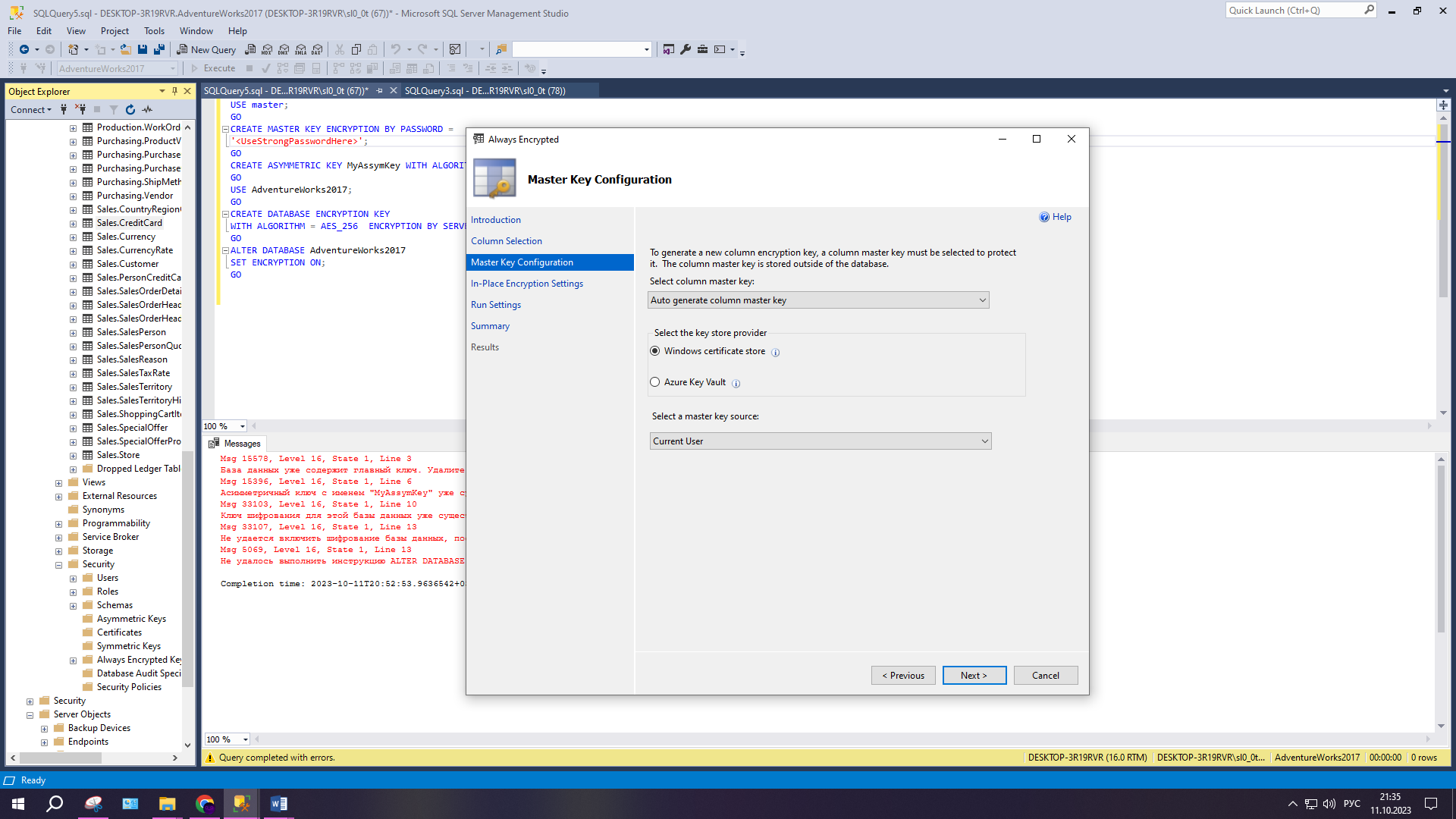Click the New Query toolbar button
This screenshot has height=819, width=1456.
(x=206, y=49)
